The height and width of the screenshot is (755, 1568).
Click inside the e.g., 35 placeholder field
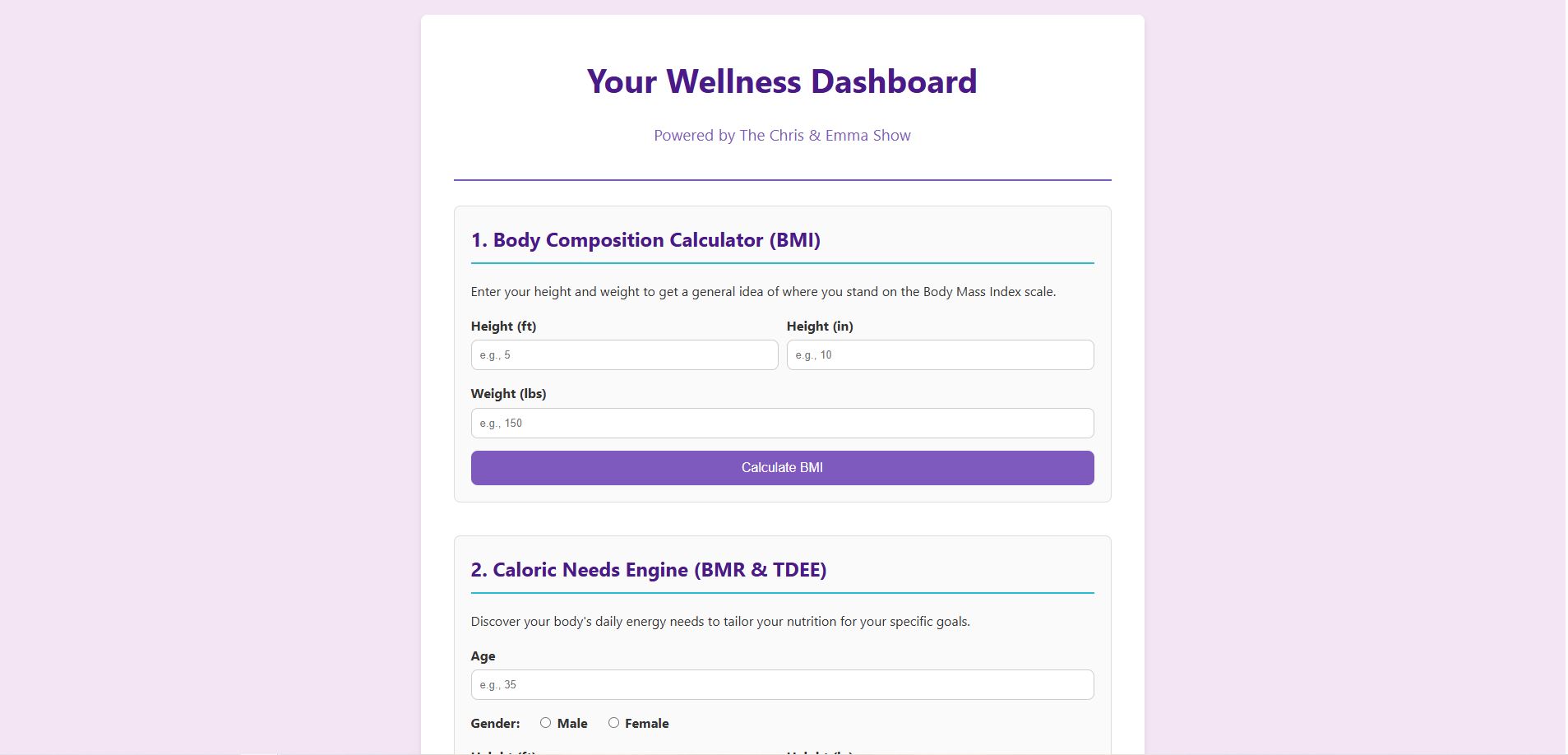coord(781,684)
